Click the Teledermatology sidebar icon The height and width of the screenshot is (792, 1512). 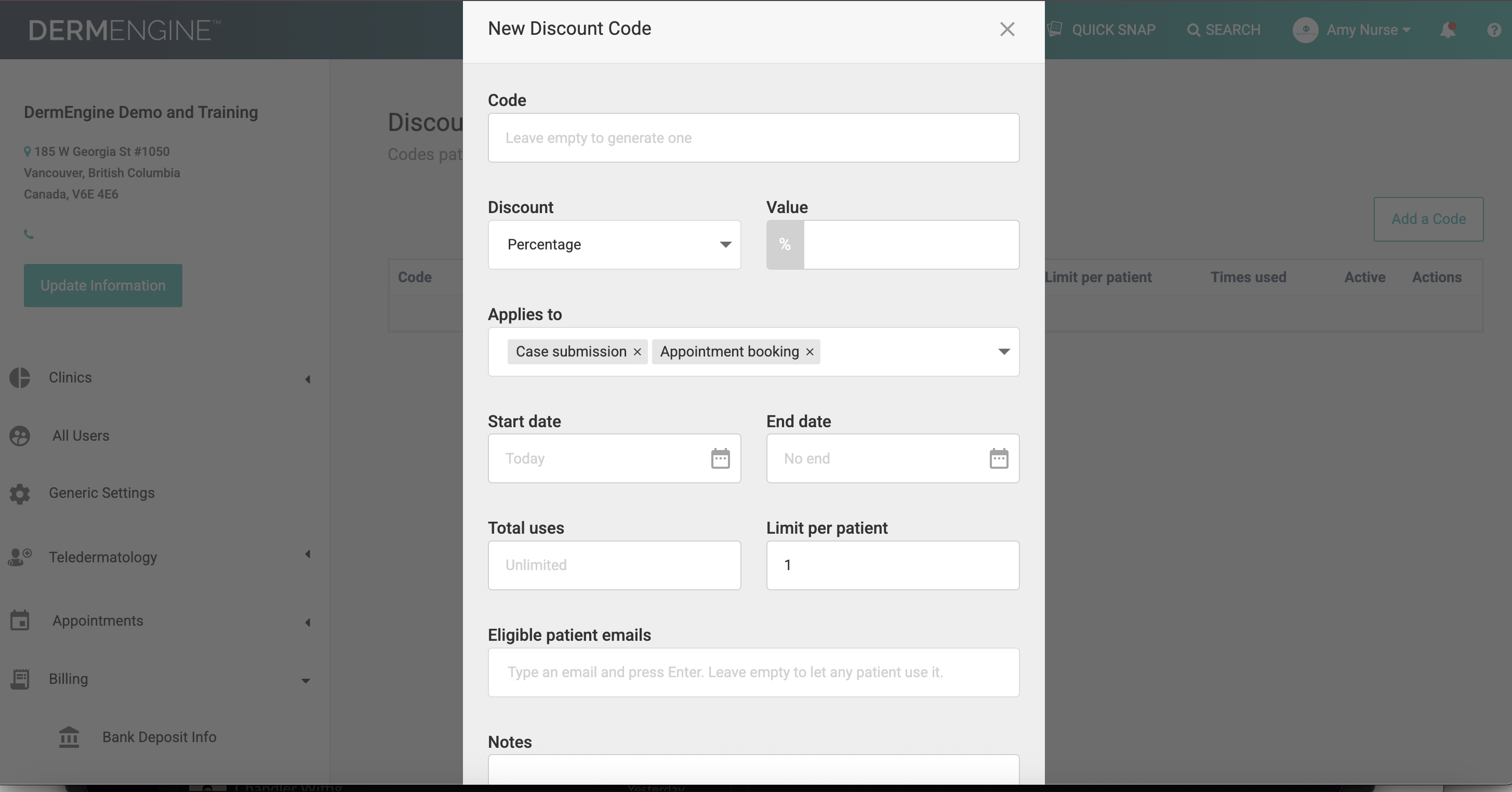tap(20, 557)
